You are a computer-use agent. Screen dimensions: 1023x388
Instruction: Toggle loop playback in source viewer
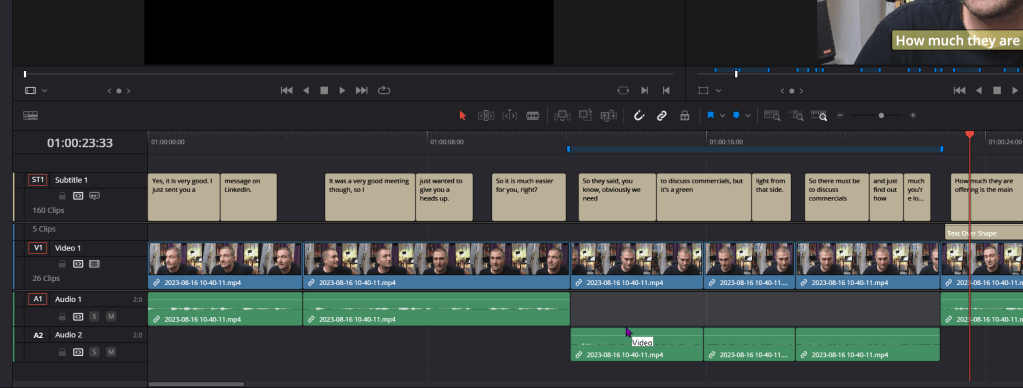pos(384,91)
